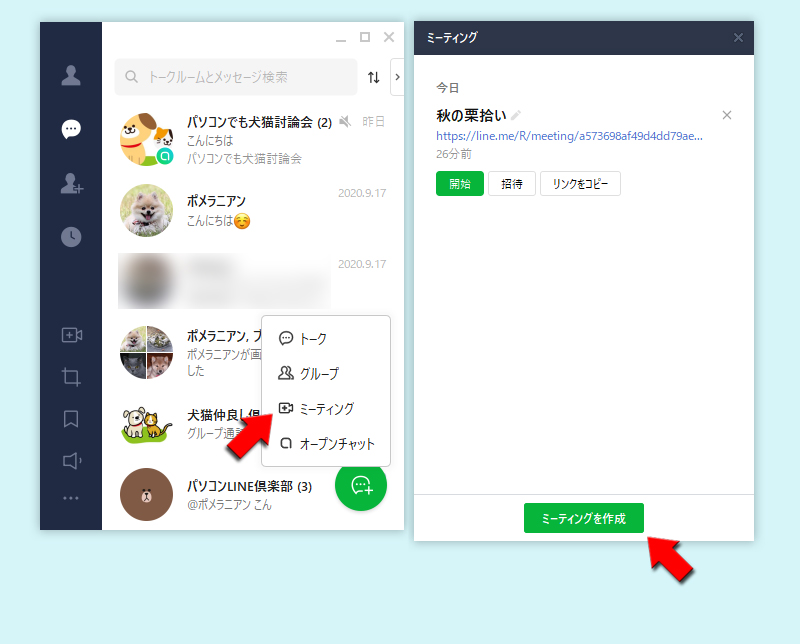Open Keep bookmark icon in sidebar

[71, 419]
